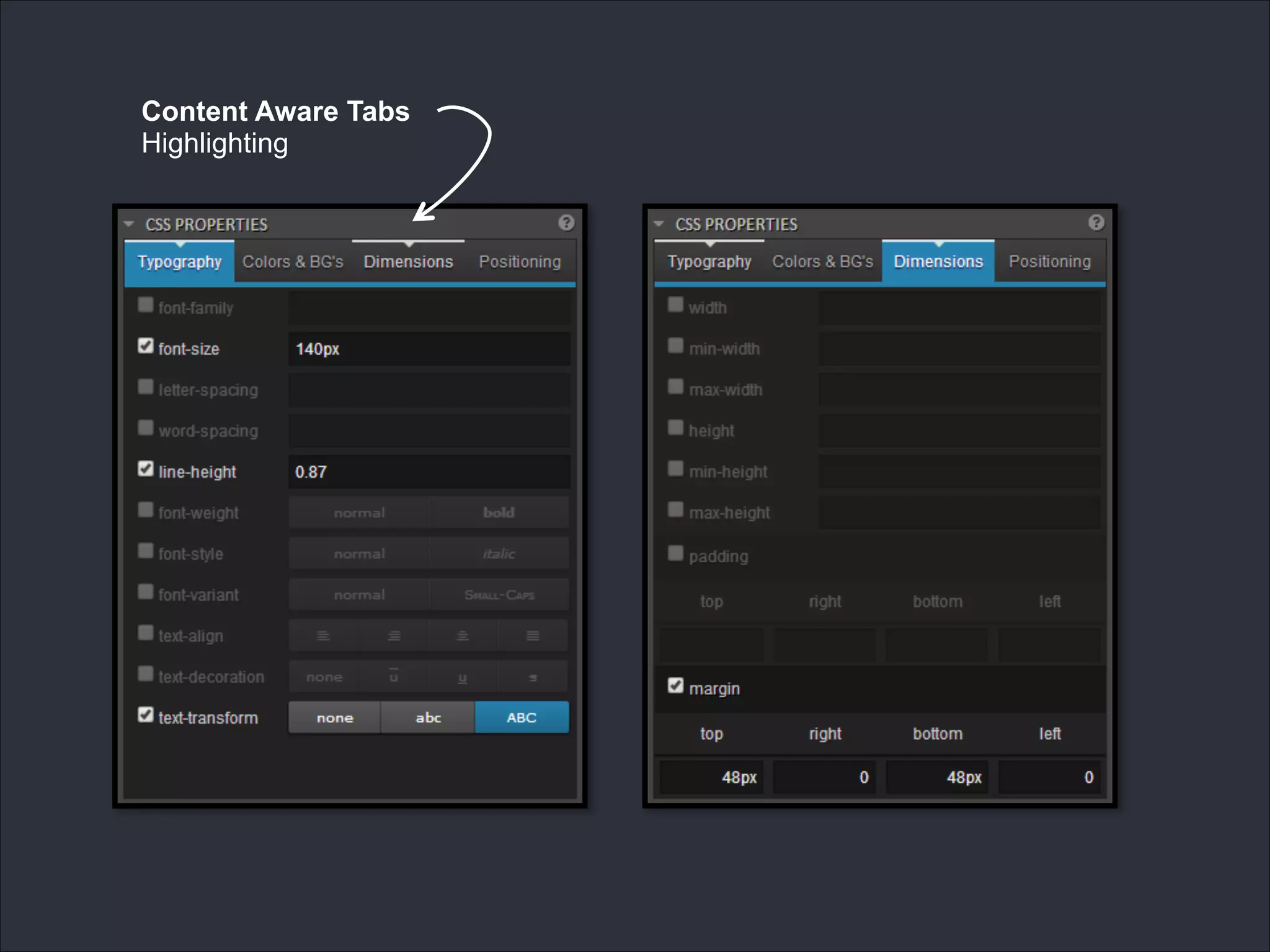The image size is (1270, 952).
Task: Select Typography tab in right panel
Action: [x=709, y=262]
